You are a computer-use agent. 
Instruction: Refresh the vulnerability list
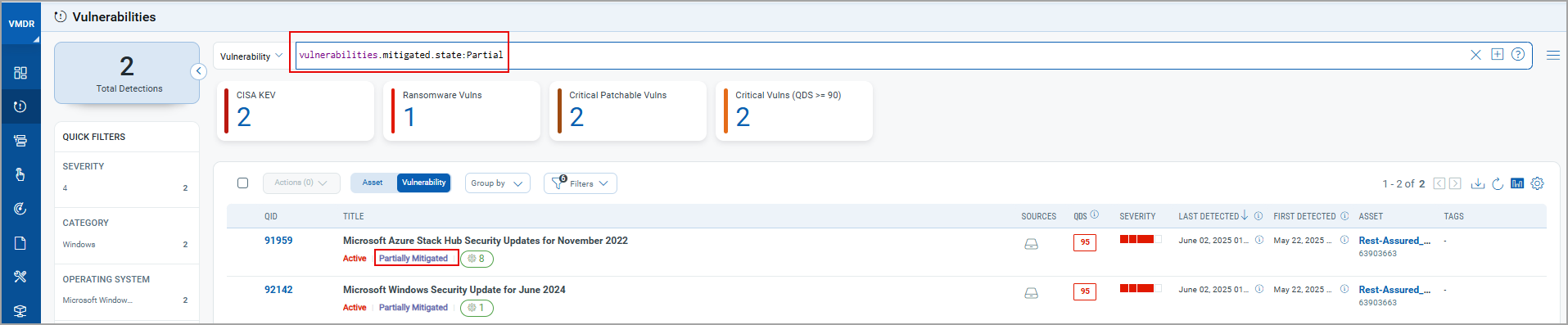click(1497, 183)
